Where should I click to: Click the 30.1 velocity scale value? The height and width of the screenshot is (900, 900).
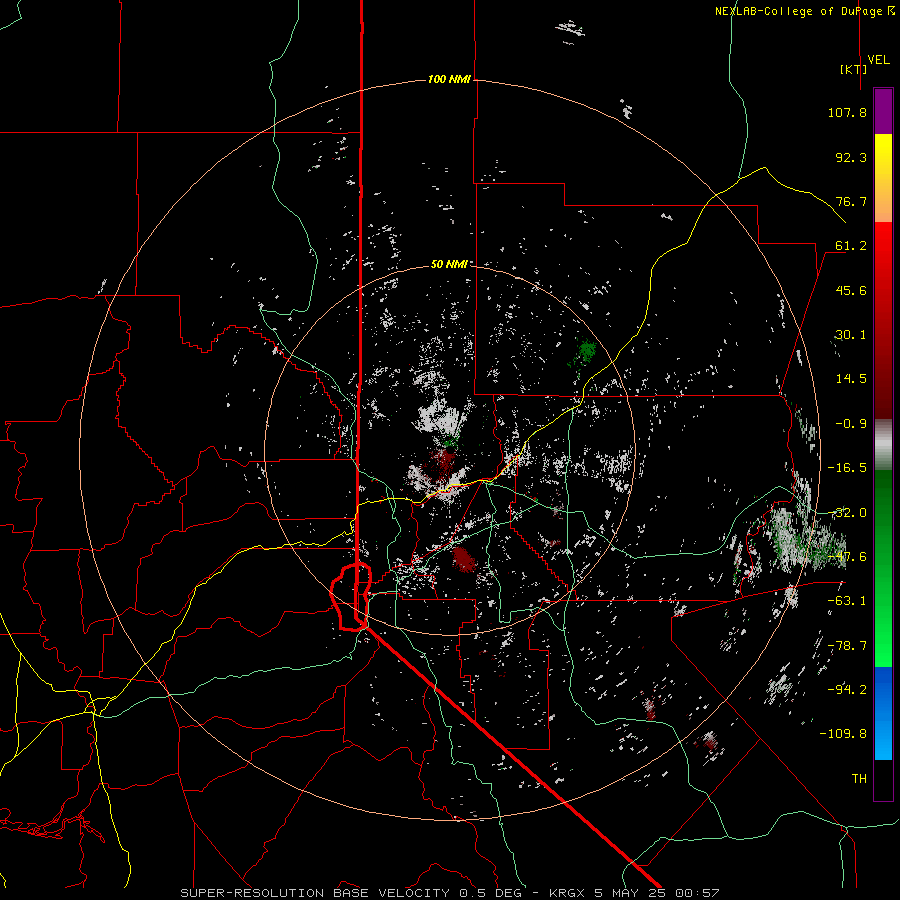[x=851, y=335]
